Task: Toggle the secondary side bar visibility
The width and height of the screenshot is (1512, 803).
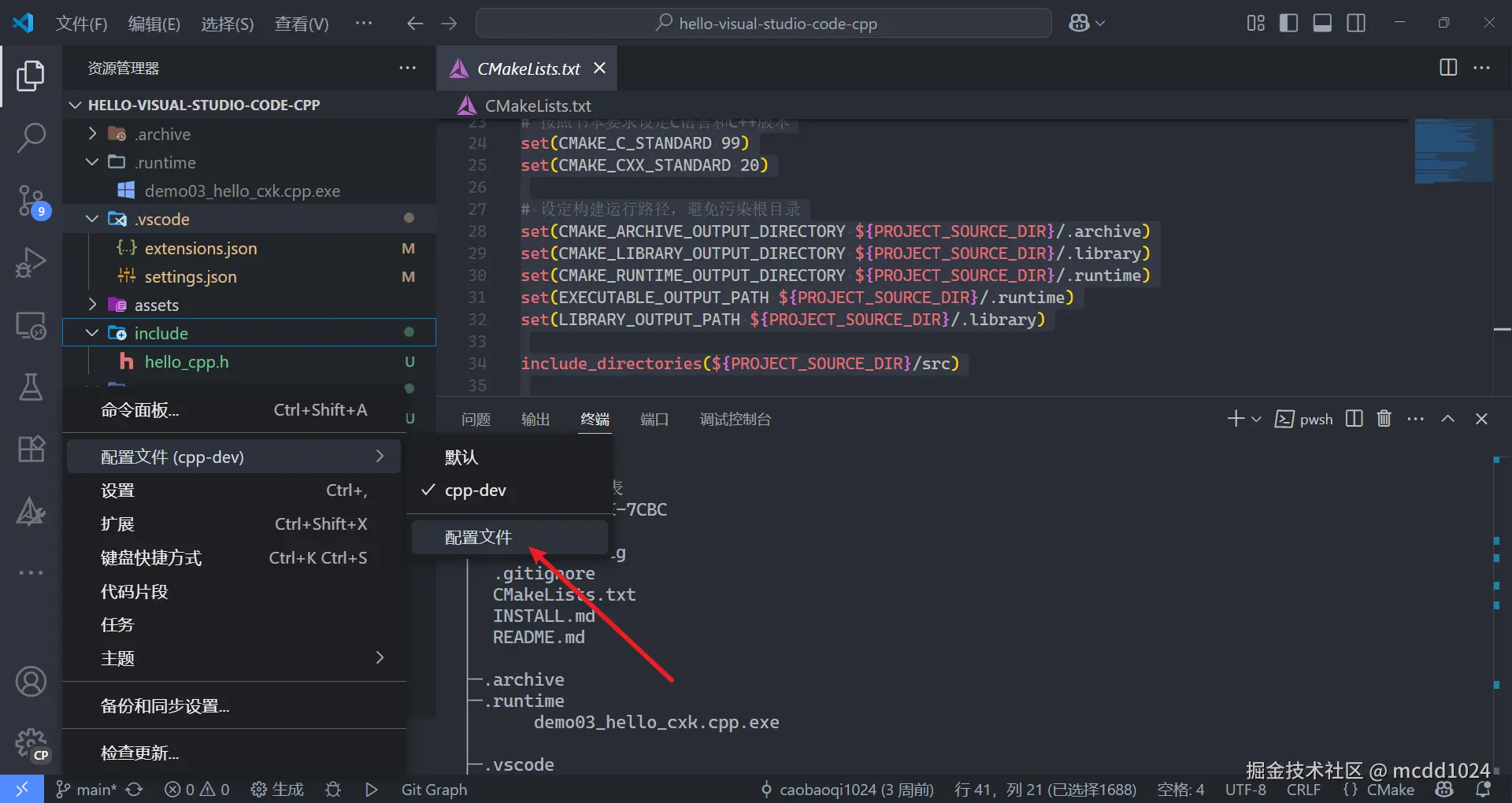Action: [x=1356, y=24]
